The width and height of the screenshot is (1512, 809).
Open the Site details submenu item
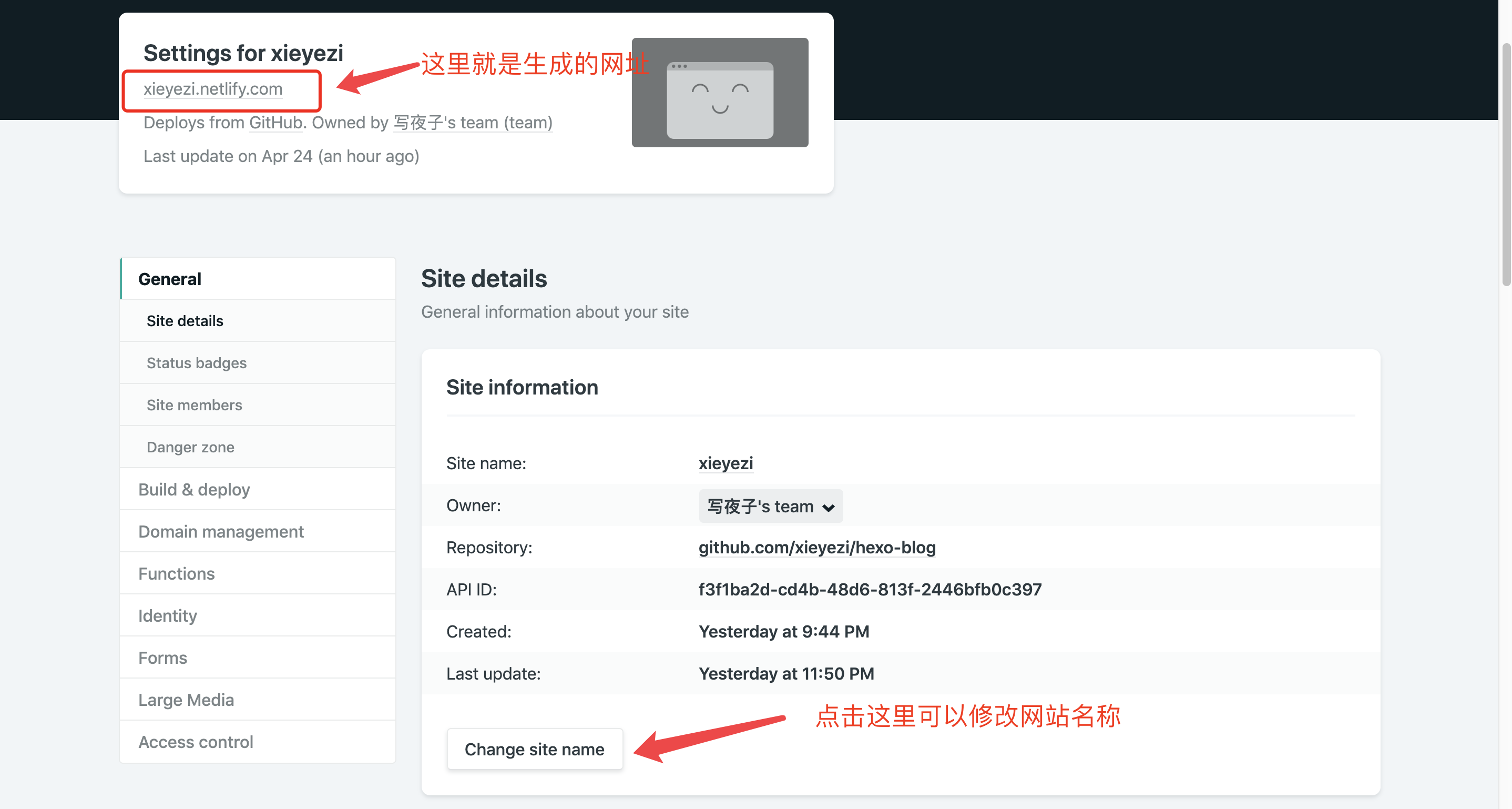(x=185, y=320)
